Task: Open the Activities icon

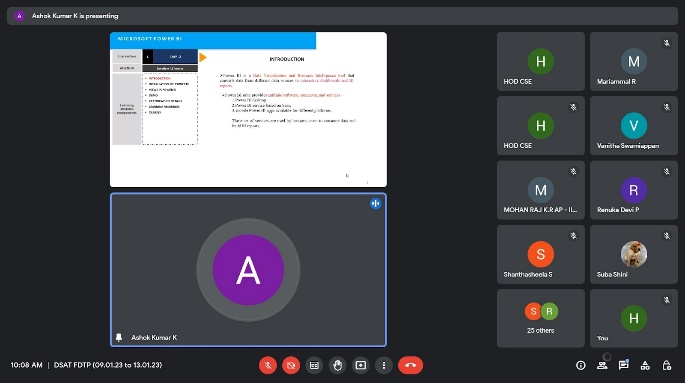Action: (x=645, y=365)
